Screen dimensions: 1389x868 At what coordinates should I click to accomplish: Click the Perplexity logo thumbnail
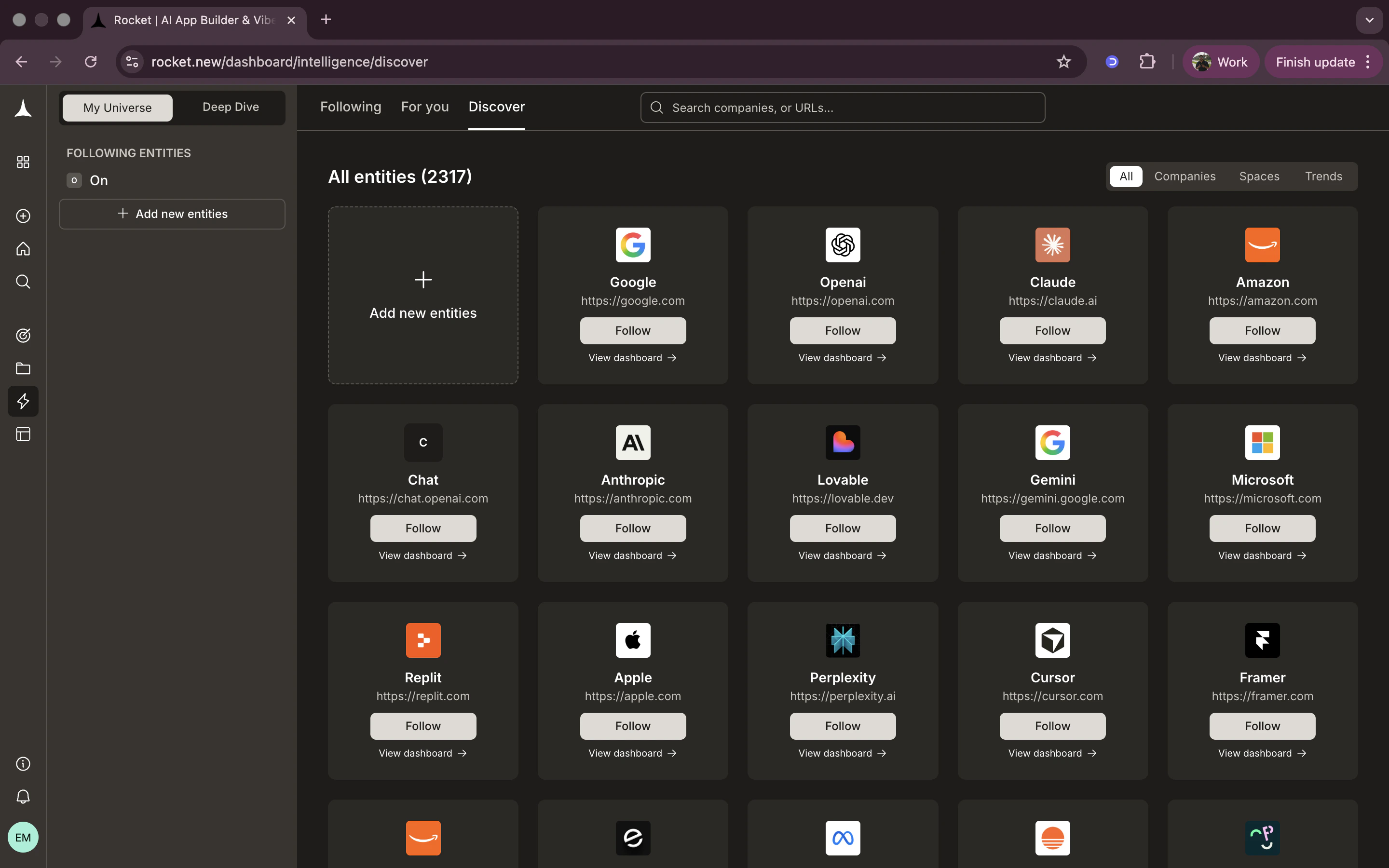(843, 640)
